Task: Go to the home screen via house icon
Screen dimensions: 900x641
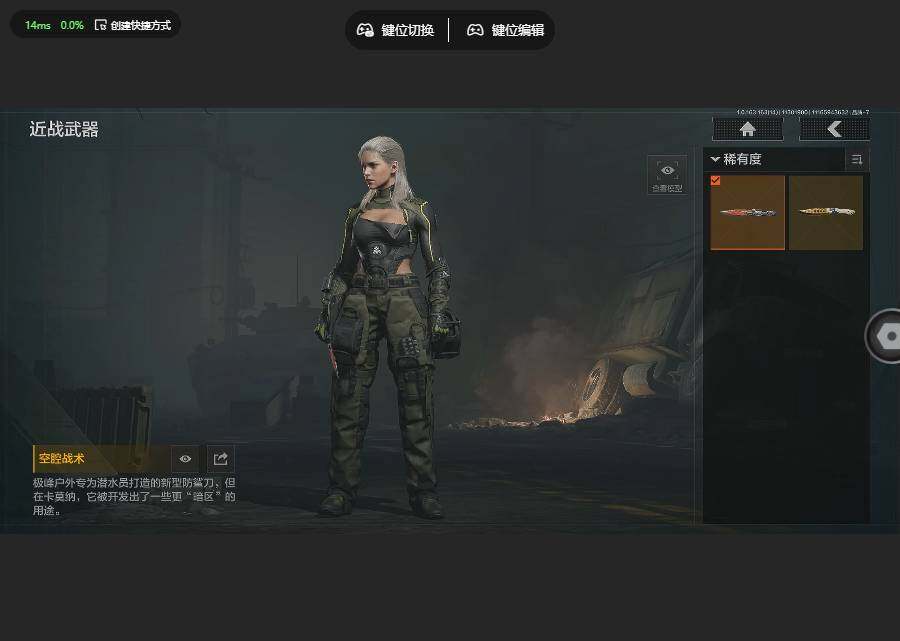Action: [x=747, y=129]
